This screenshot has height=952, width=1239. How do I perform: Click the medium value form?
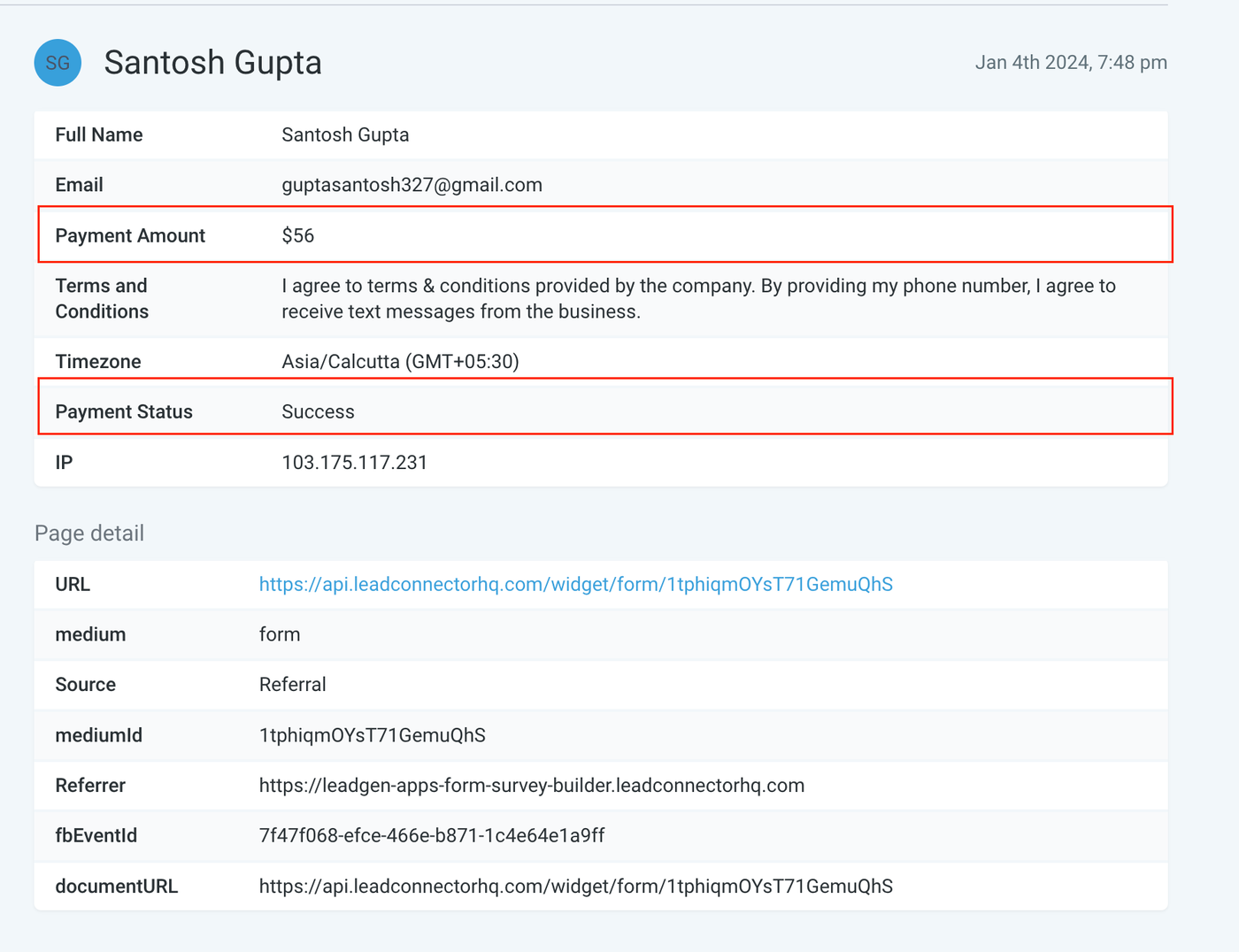click(x=280, y=635)
